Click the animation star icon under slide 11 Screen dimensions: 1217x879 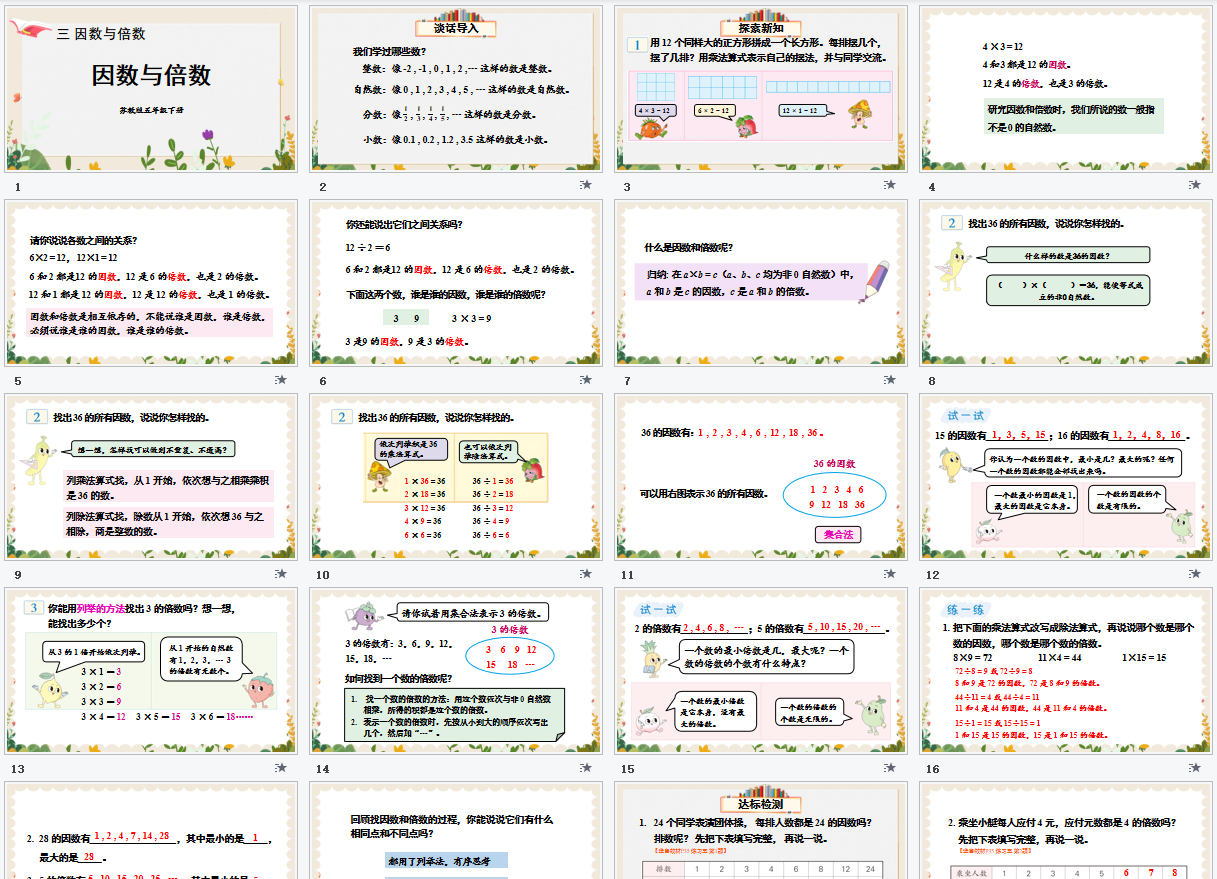891,573
